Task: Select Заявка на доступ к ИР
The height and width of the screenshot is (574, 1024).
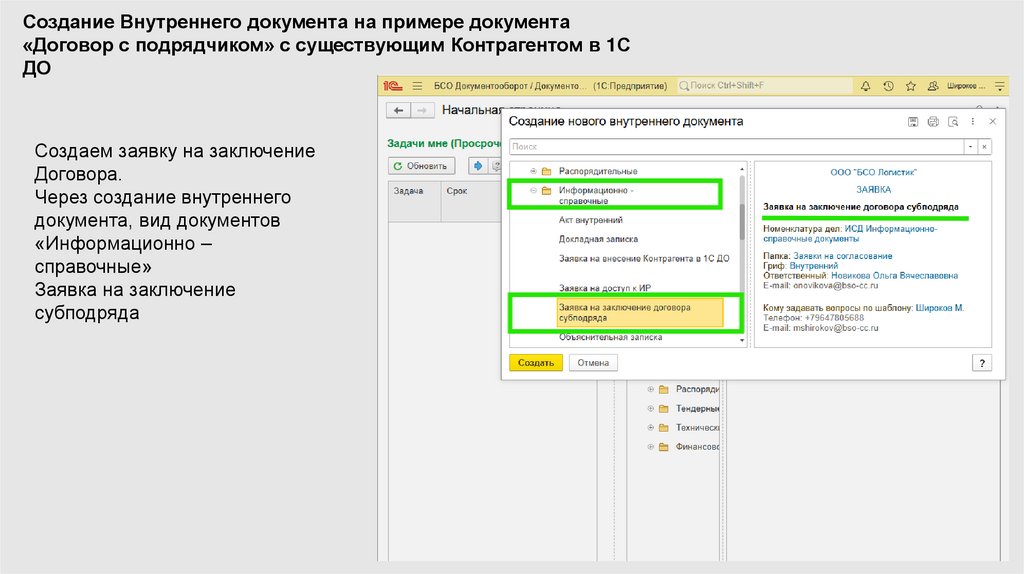Action: coord(598,287)
